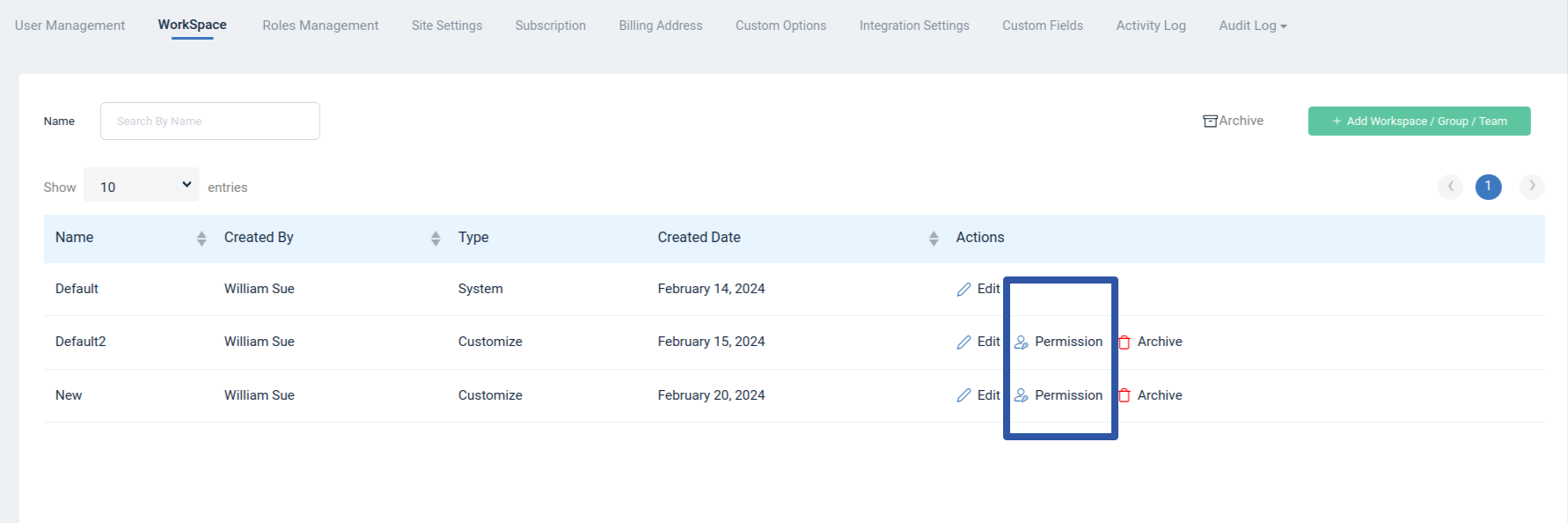Click William Sue in New row
The width and height of the screenshot is (1568, 523).
(260, 395)
